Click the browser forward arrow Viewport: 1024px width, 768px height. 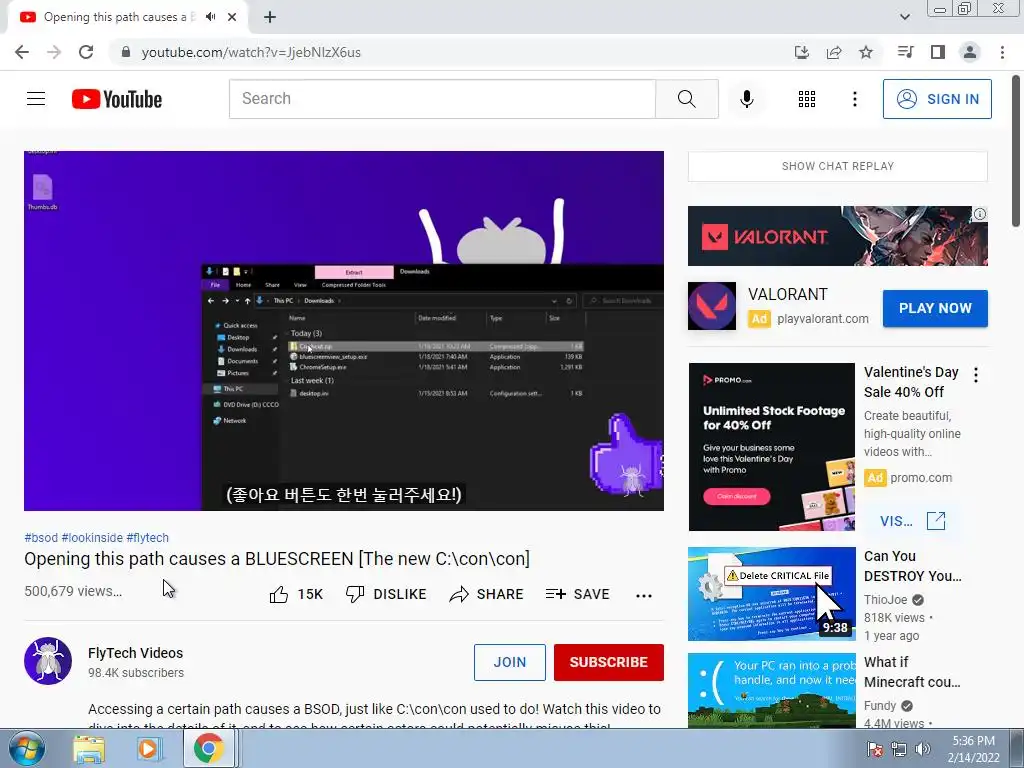click(54, 52)
